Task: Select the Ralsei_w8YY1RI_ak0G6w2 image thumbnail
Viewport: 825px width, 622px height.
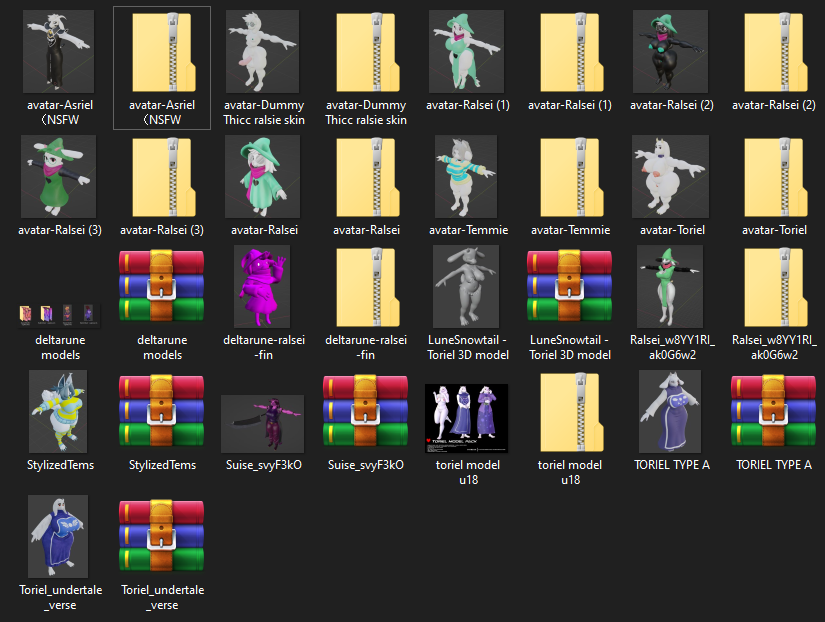Action: pos(670,286)
